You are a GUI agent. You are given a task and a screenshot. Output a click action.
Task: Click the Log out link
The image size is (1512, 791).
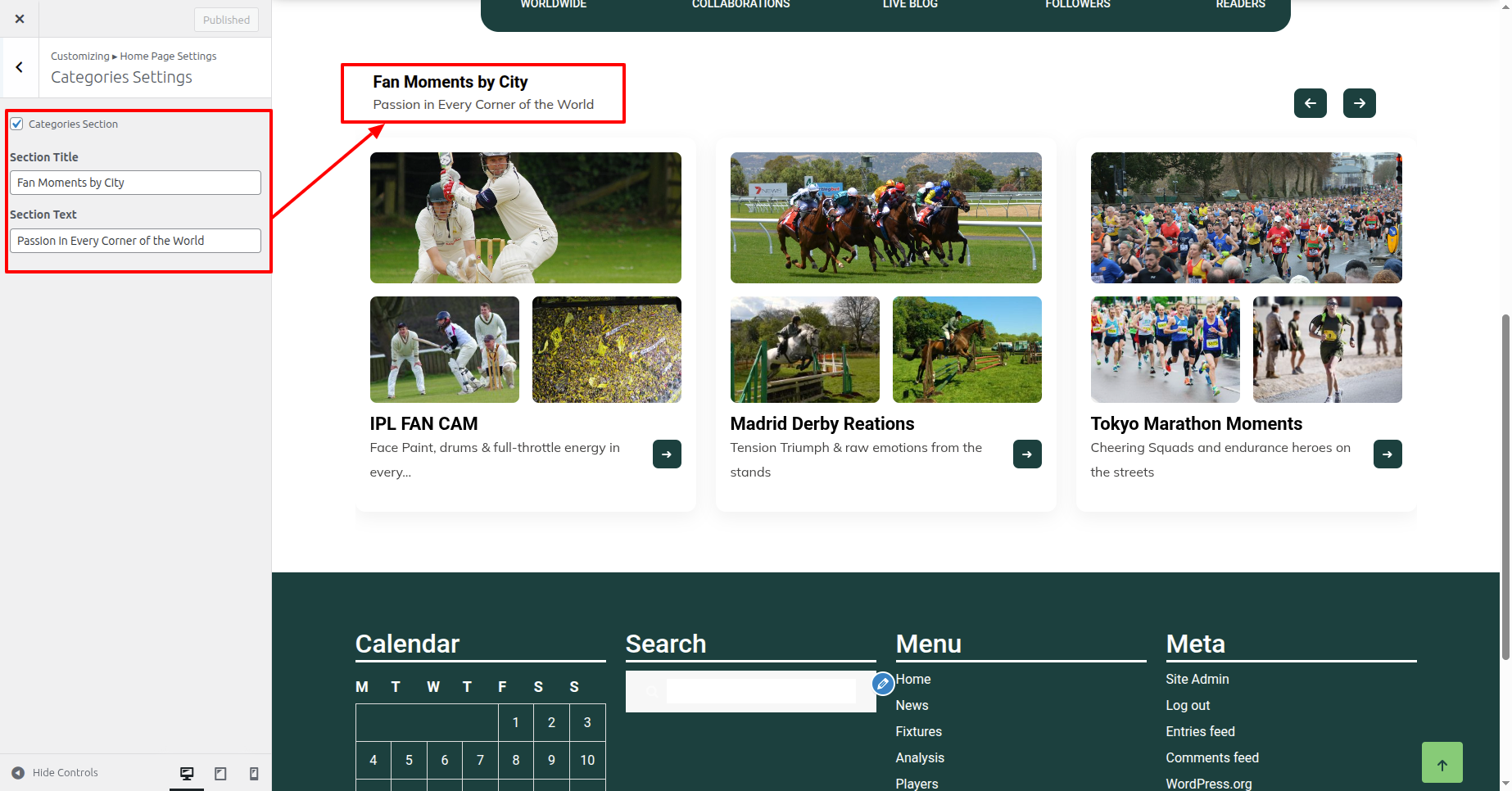click(x=1187, y=705)
